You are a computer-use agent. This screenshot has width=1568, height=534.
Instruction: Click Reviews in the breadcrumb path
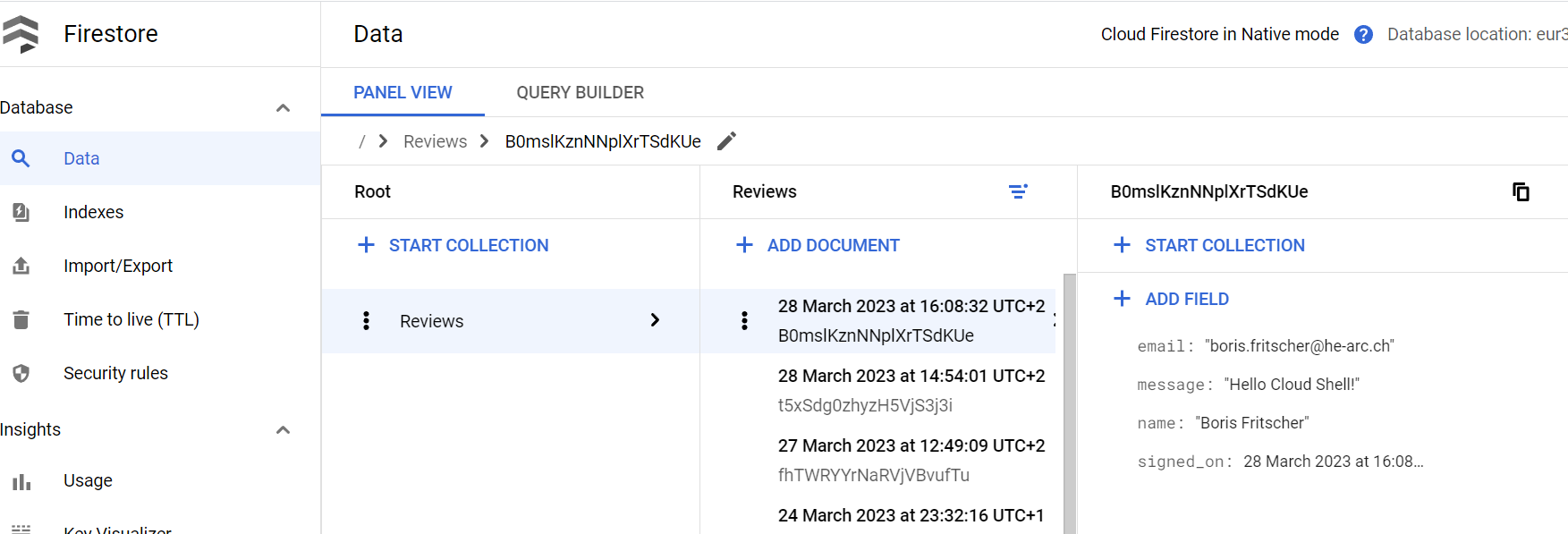(435, 141)
